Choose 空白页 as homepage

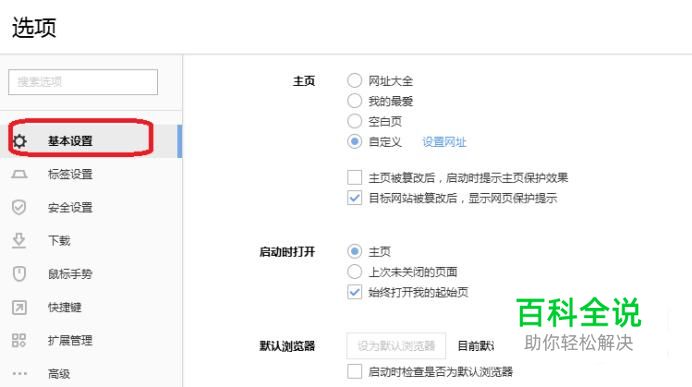354,121
